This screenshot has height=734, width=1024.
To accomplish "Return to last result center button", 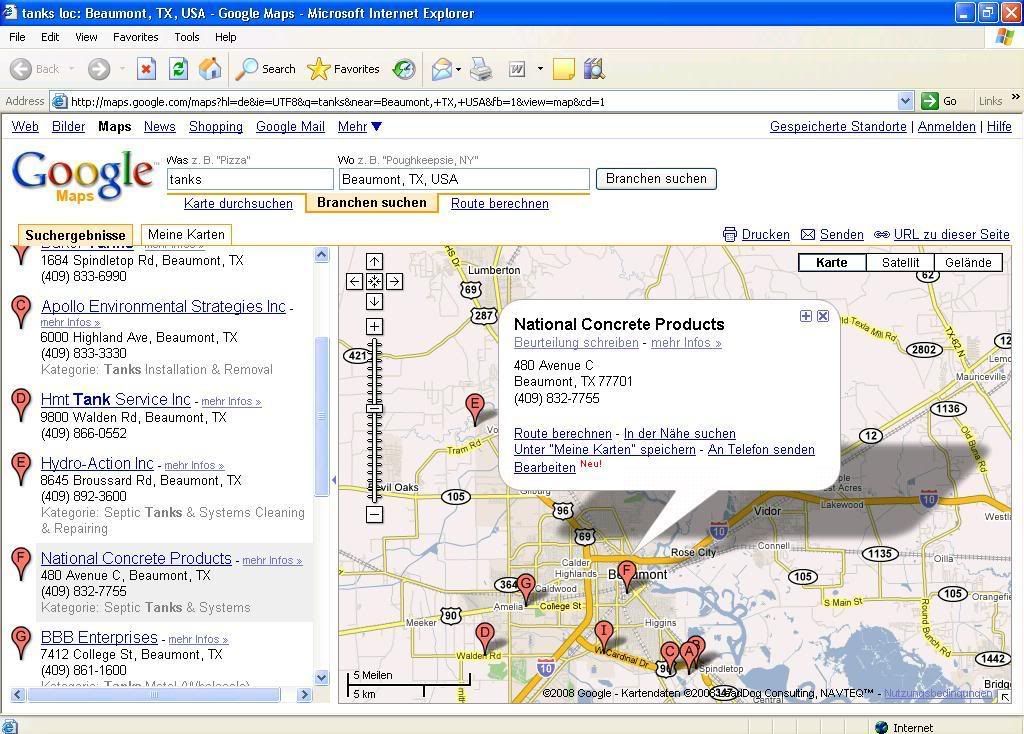I will 374,281.
